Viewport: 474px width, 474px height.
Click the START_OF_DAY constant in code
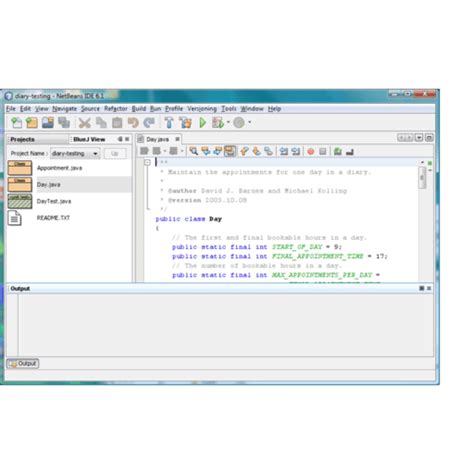click(297, 247)
